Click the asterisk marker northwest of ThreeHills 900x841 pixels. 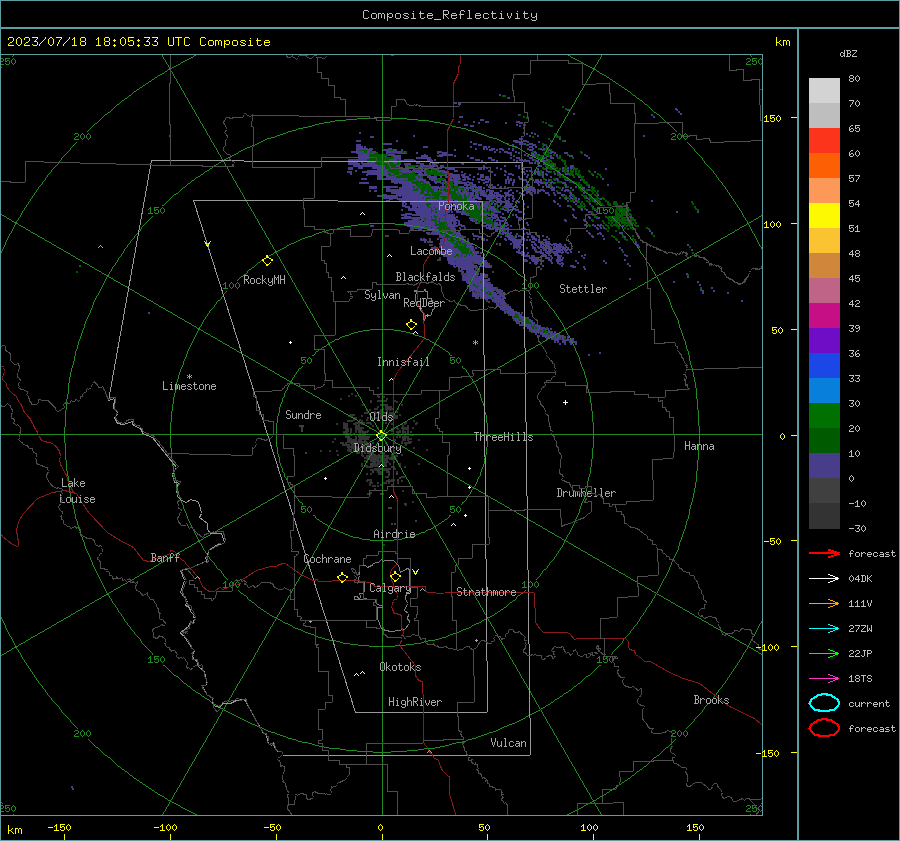click(x=475, y=343)
